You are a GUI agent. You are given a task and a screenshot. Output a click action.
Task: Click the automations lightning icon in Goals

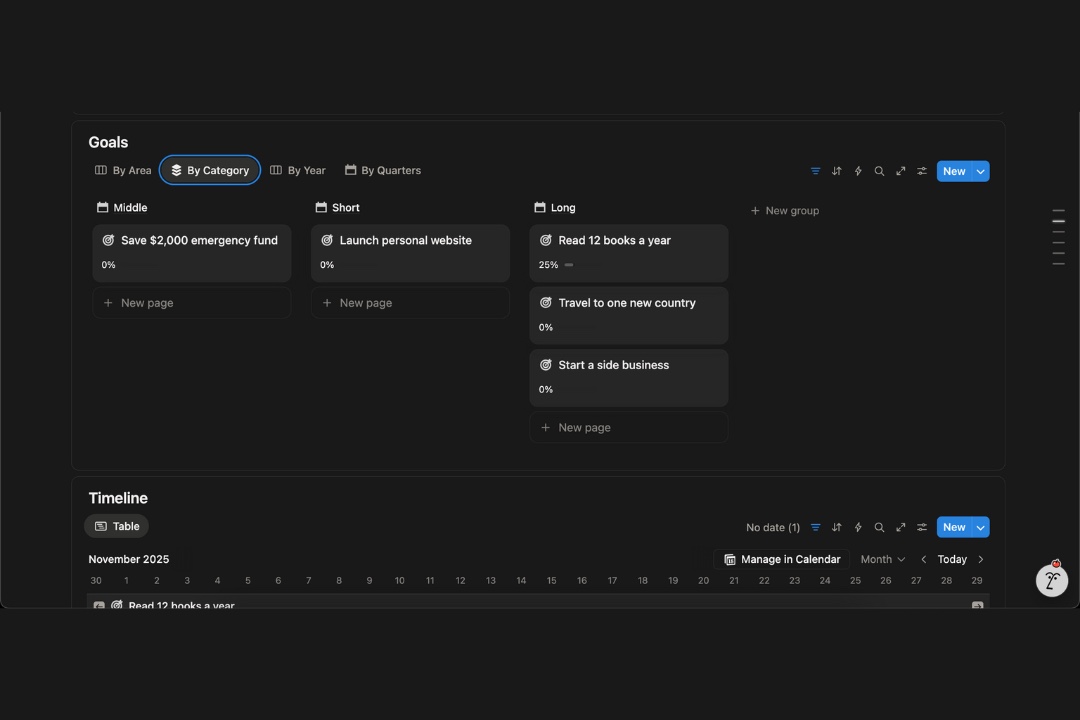pos(858,171)
